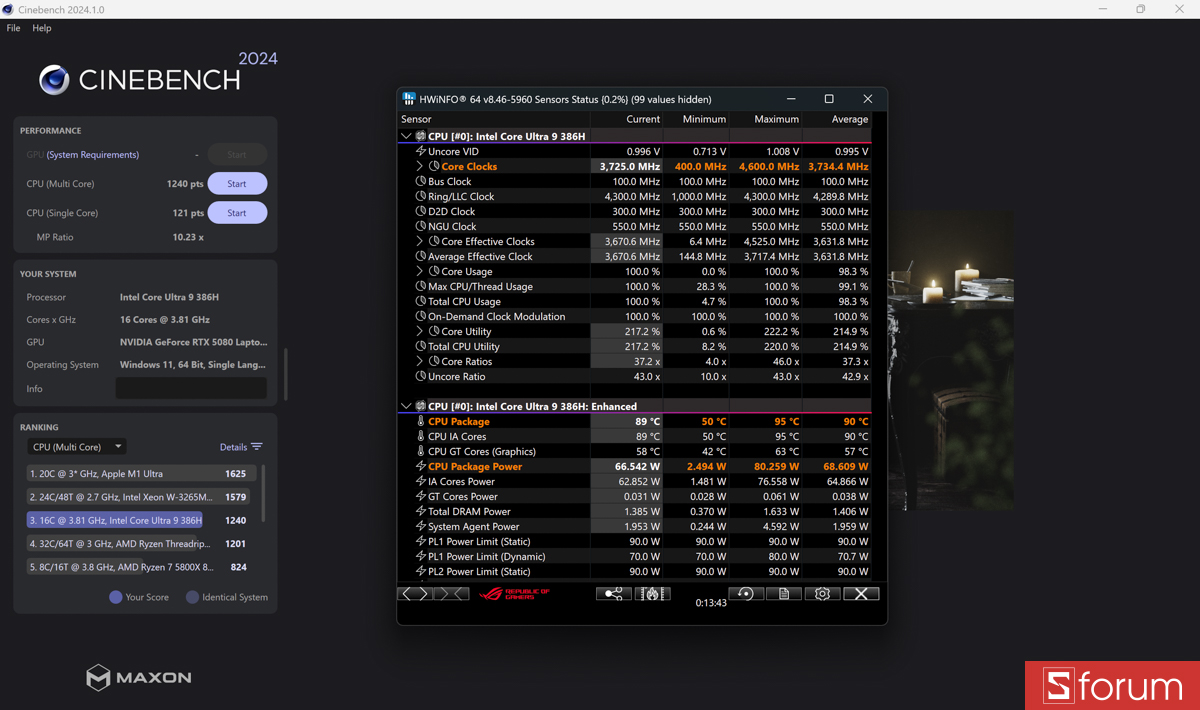Click the Ring/LLC Clock sensor row

(635, 196)
